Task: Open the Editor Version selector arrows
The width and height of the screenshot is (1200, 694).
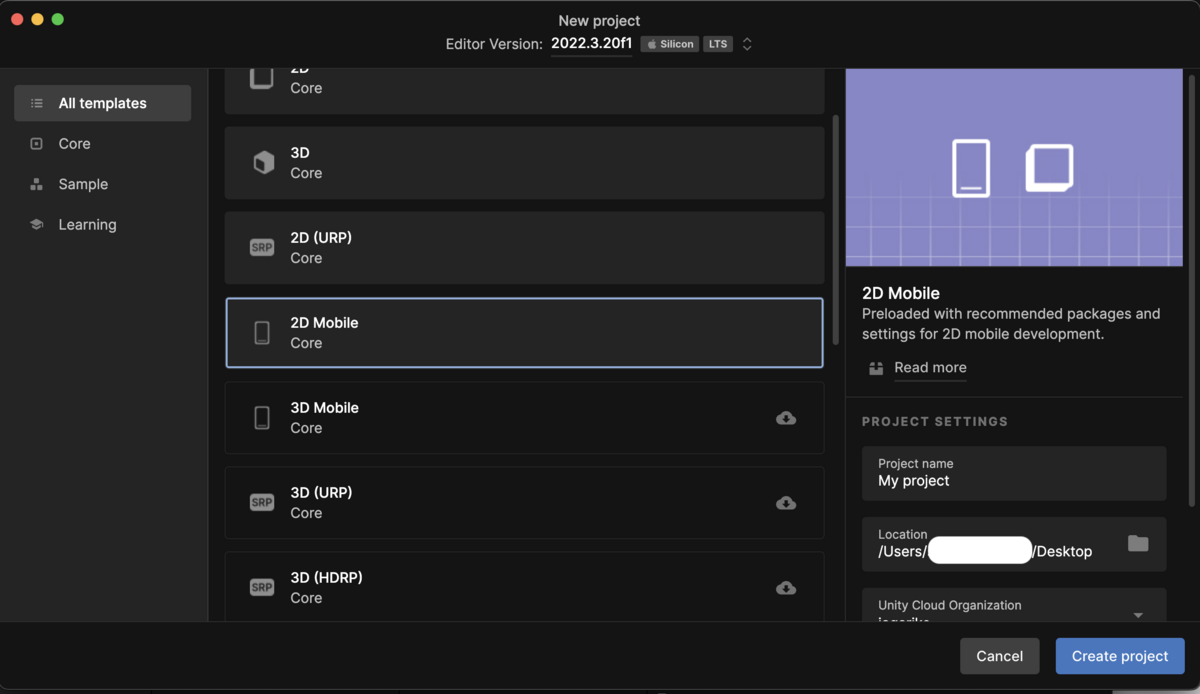Action: [x=747, y=44]
